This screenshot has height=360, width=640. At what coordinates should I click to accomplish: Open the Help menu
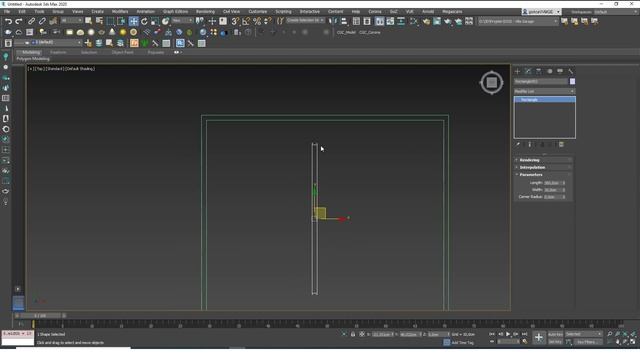[x=356, y=11]
